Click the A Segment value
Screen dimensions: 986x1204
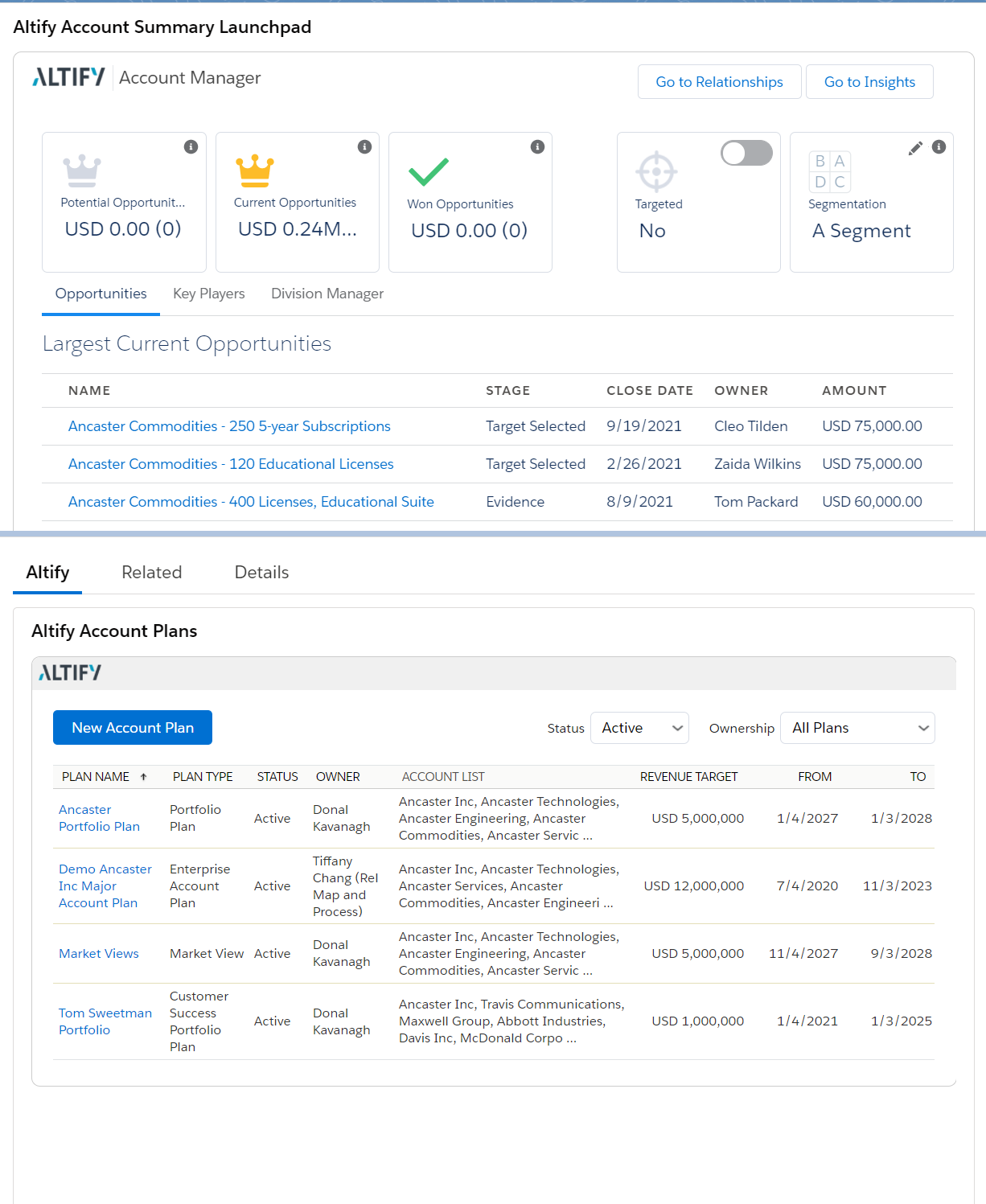pos(861,231)
